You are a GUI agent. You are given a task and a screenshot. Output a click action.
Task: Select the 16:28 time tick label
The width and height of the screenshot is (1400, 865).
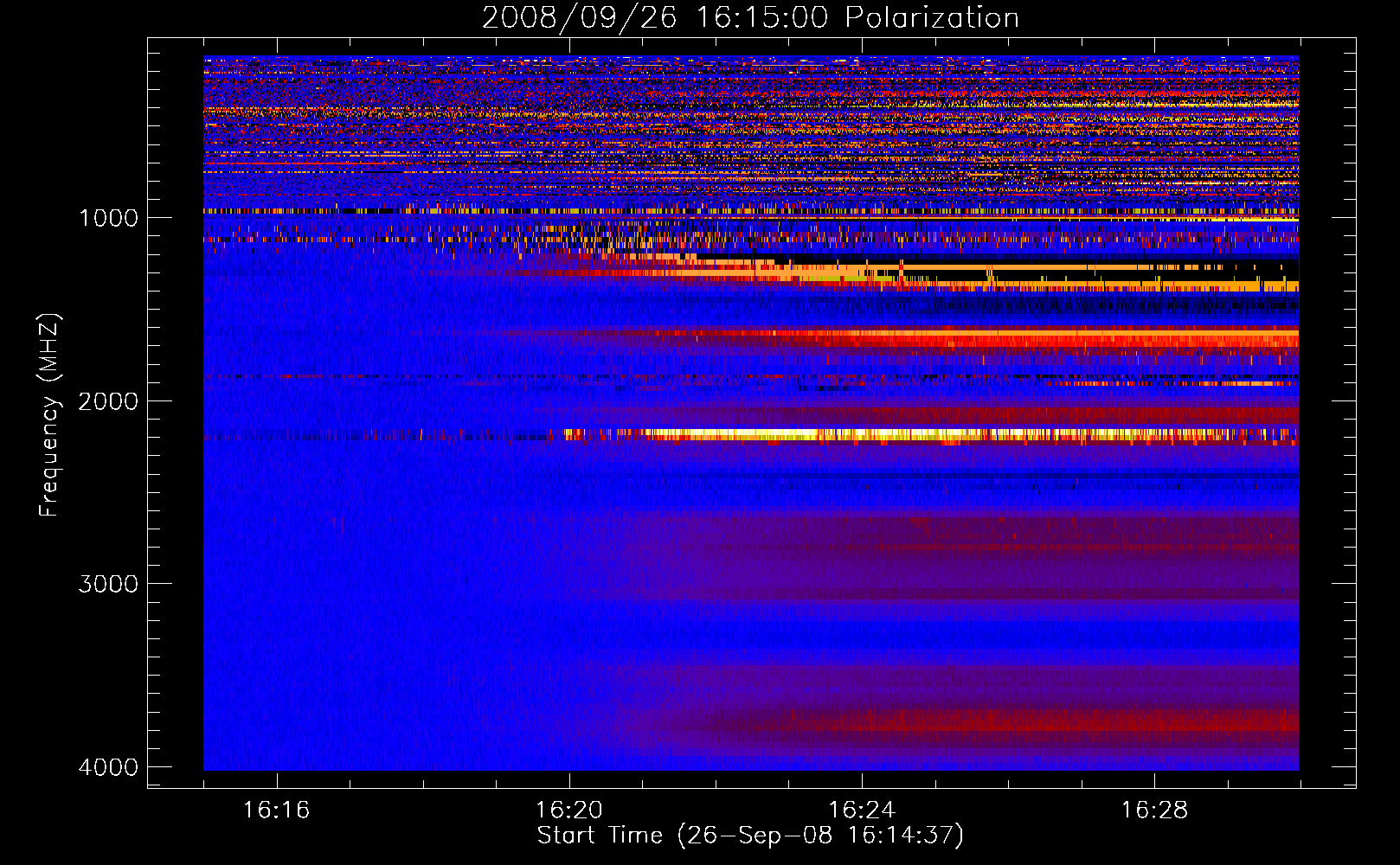pyautogui.click(x=1153, y=811)
